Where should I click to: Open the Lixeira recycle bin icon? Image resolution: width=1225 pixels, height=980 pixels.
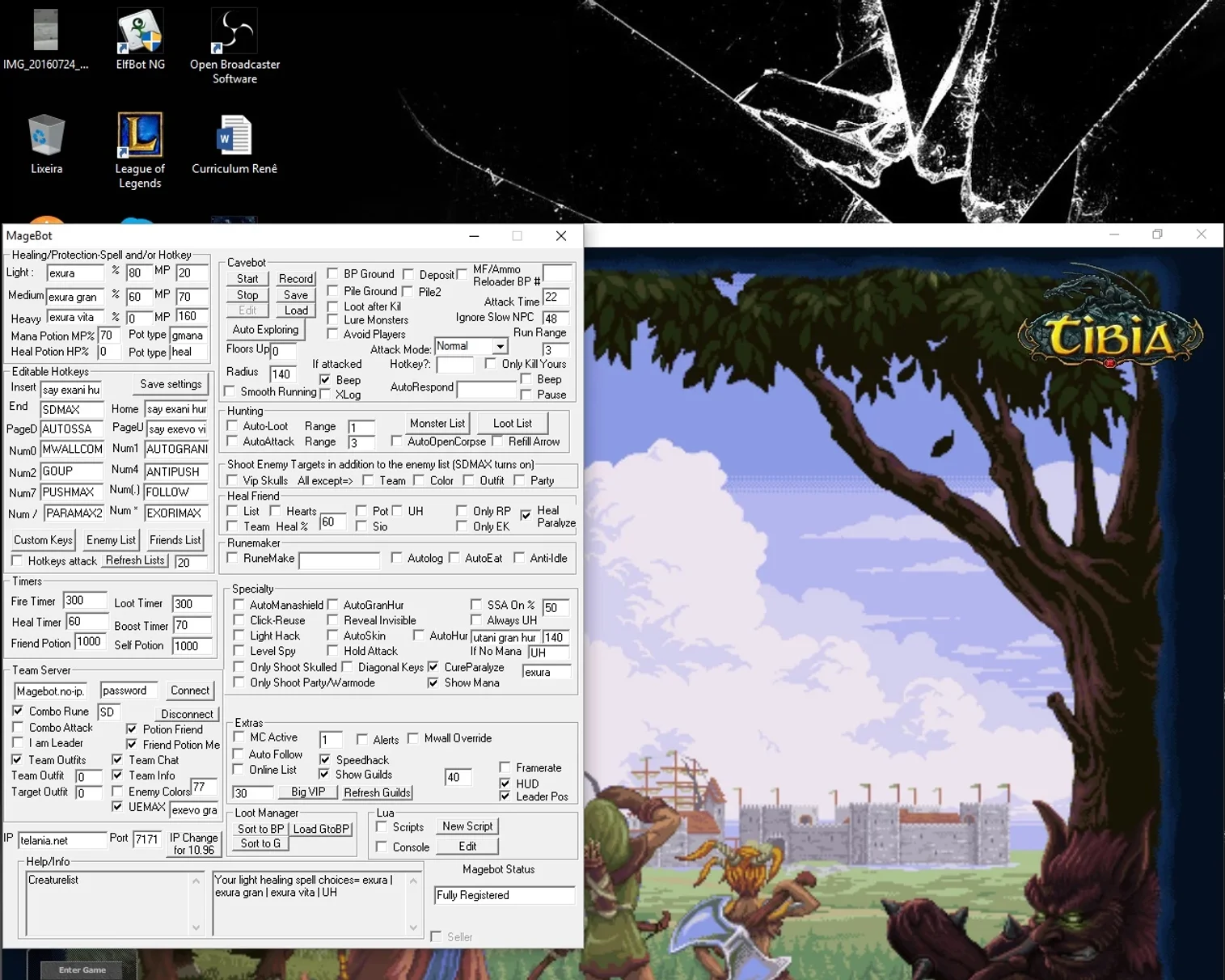point(46,144)
